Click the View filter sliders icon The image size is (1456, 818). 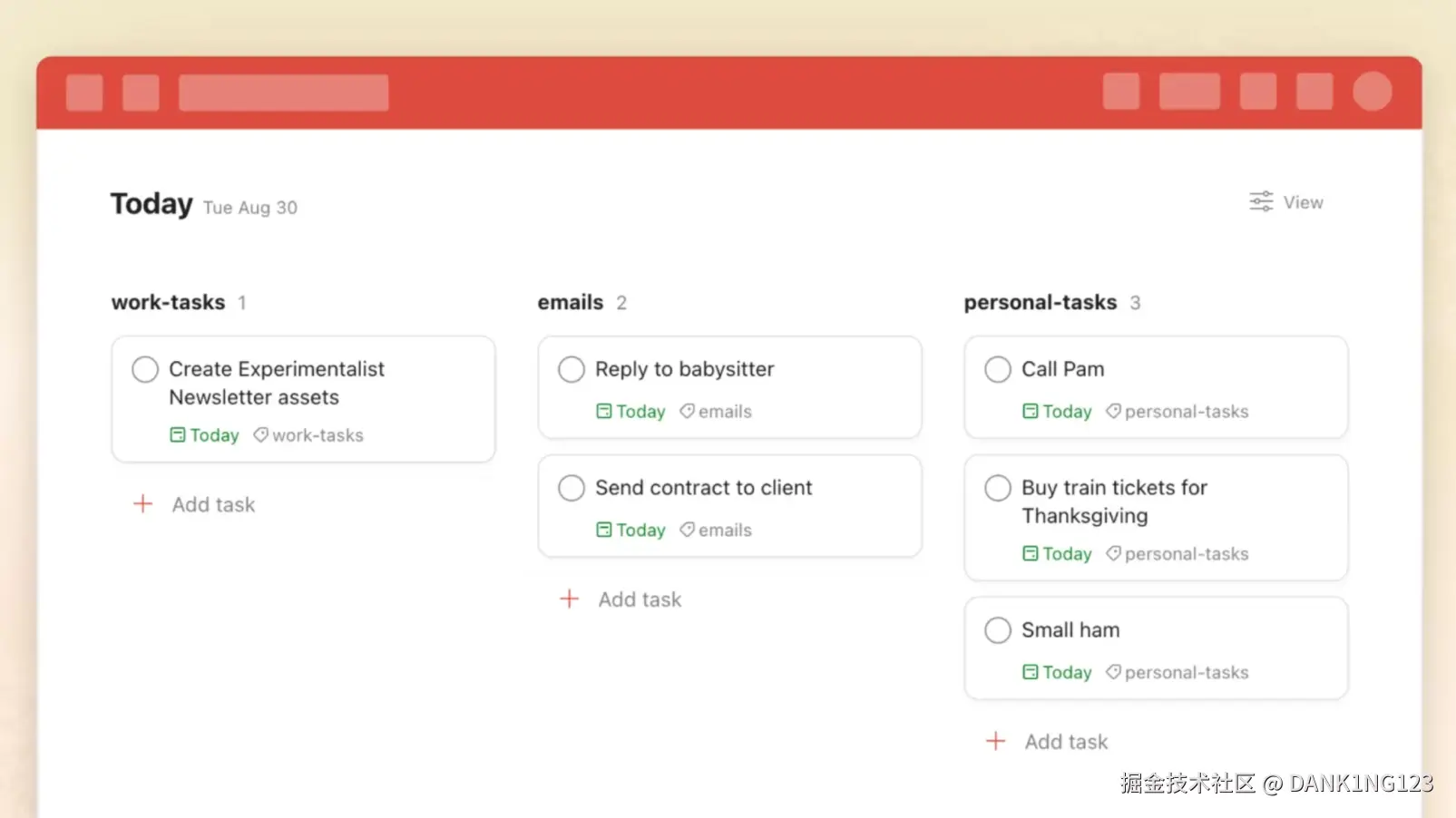(x=1261, y=201)
